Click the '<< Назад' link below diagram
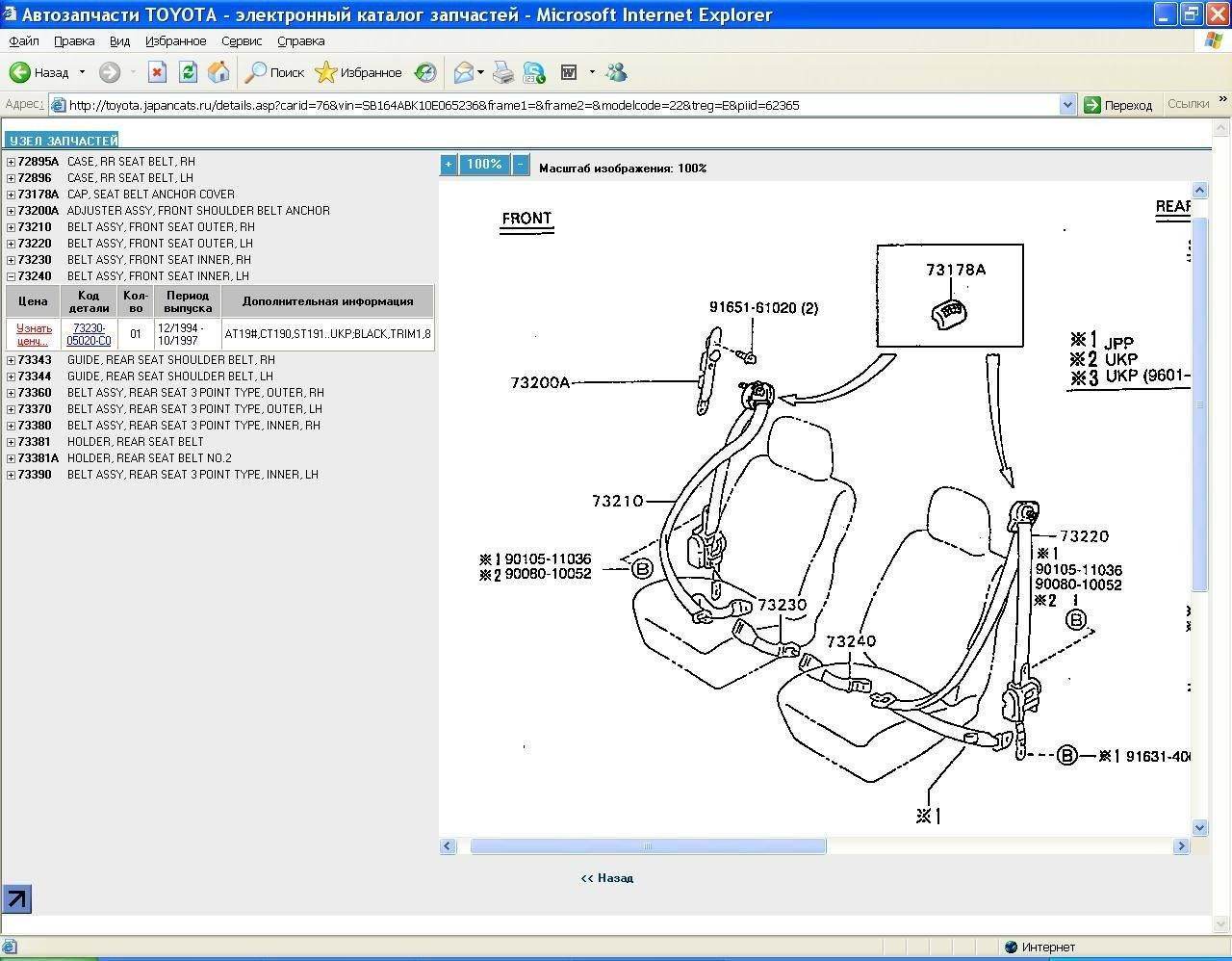This screenshot has height=961, width=1232. click(x=607, y=878)
